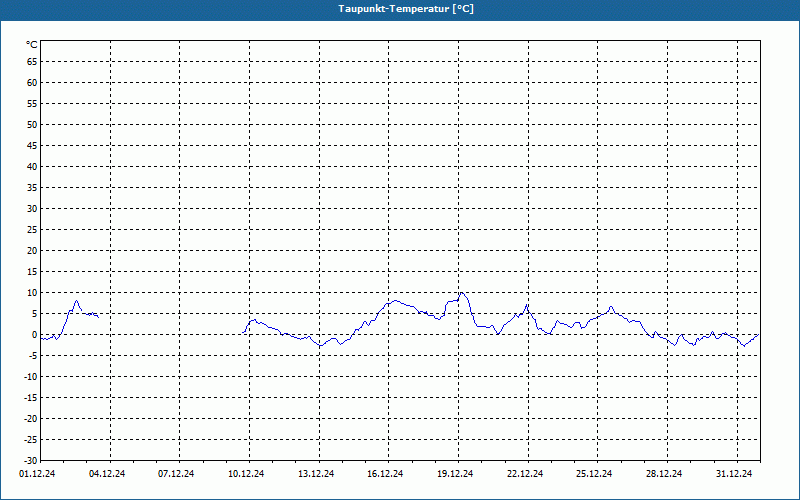Click the Taupunkt-Temperatur [°C] chart title
The height and width of the screenshot is (500, 800).
pyautogui.click(x=406, y=9)
